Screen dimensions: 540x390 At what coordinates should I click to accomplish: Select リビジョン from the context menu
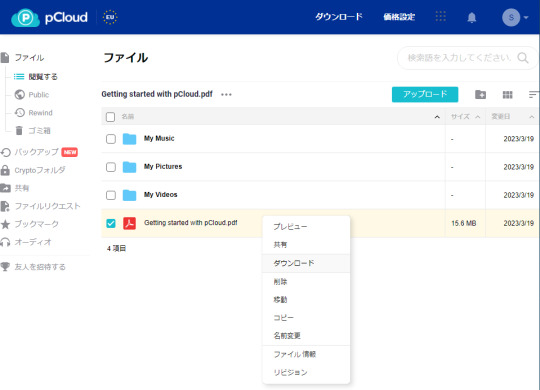306,372
